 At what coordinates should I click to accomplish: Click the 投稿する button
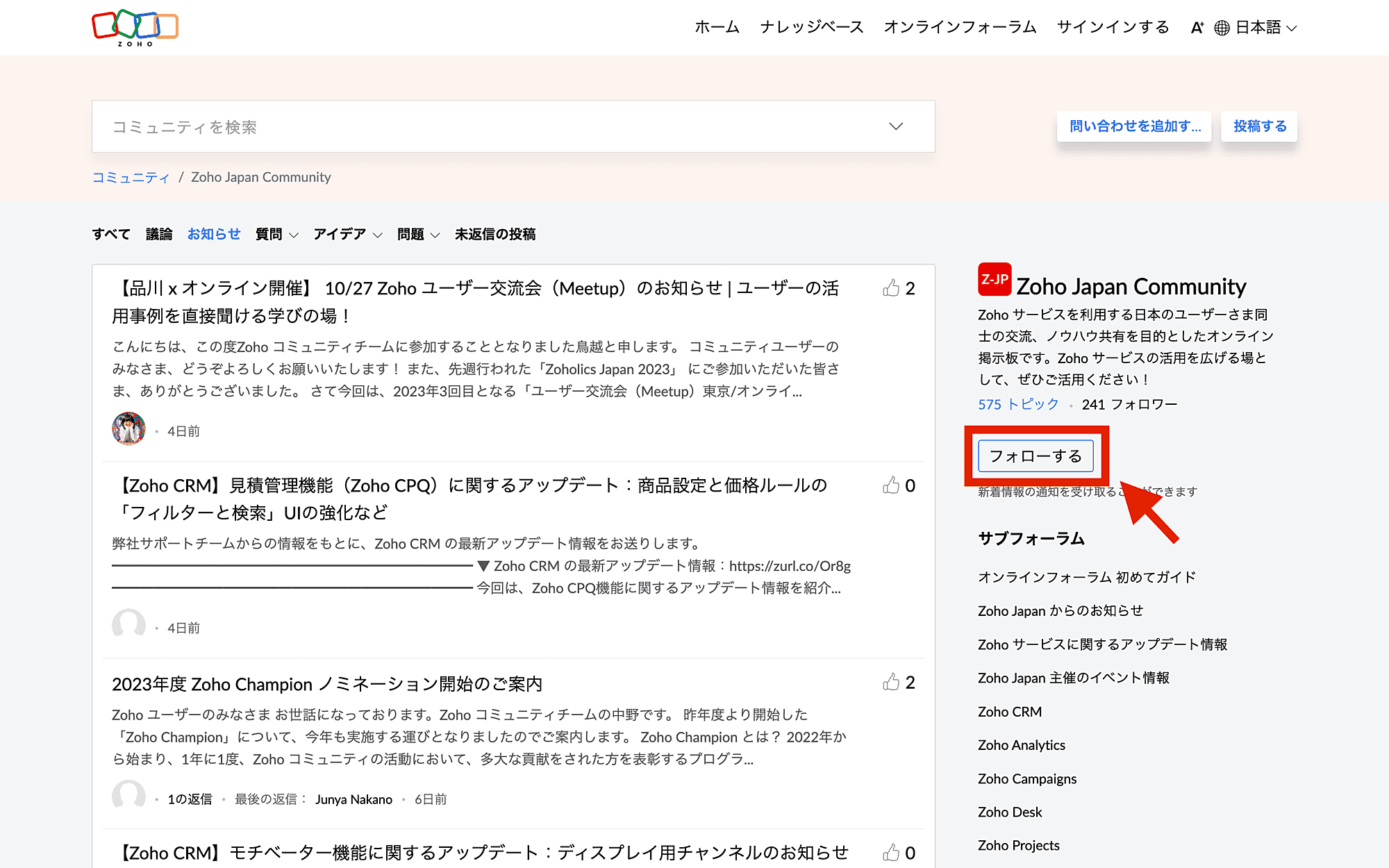1259,126
